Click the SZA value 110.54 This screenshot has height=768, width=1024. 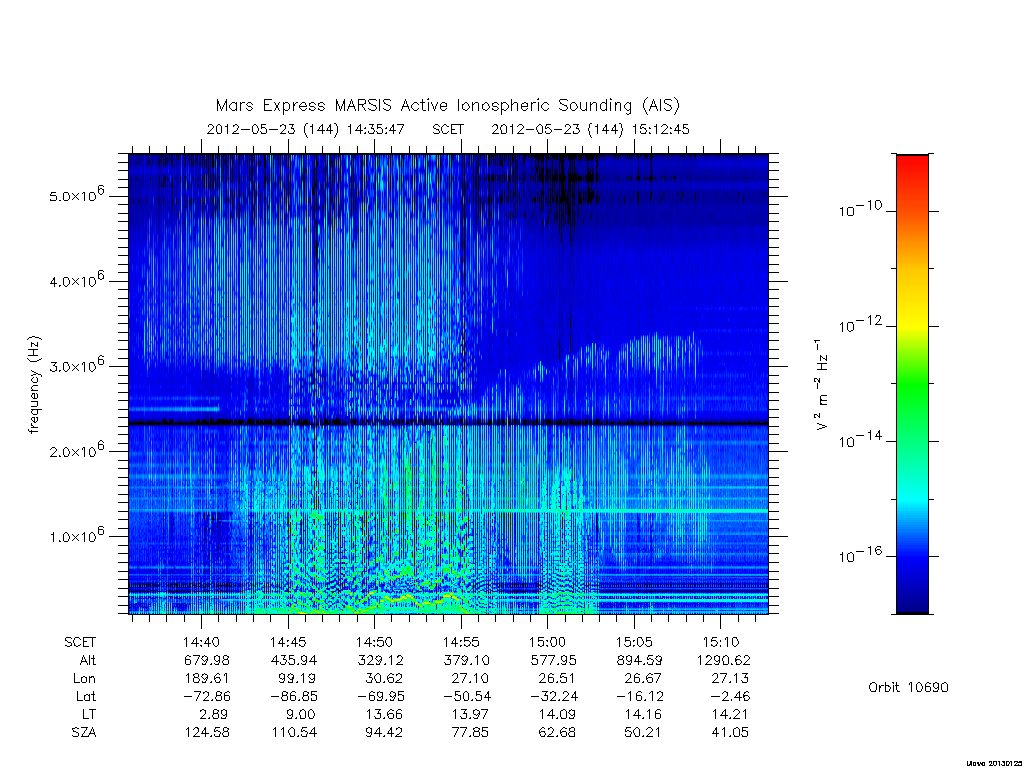coord(294,733)
